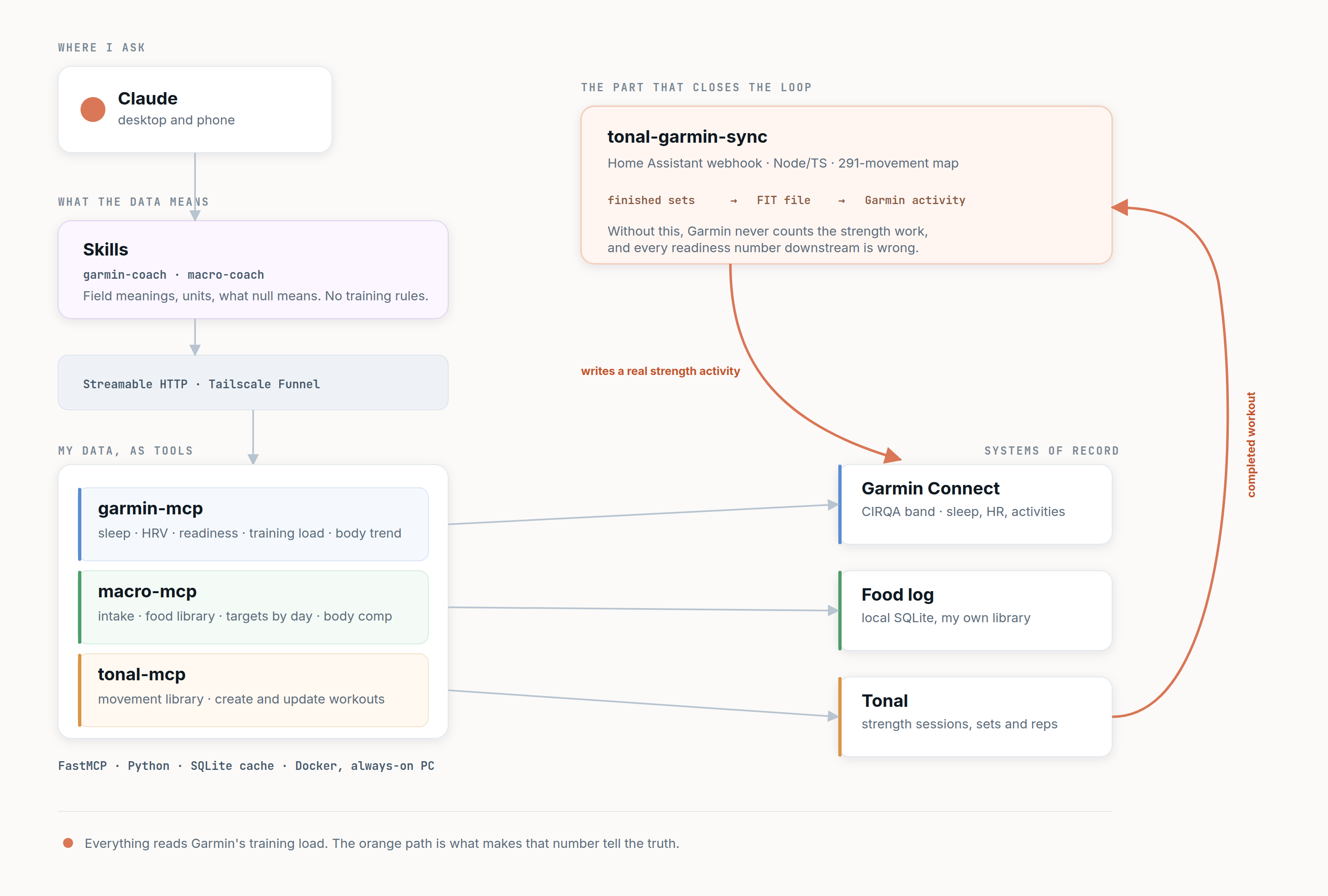Click the "FIT file" pipeline step

coord(784,200)
